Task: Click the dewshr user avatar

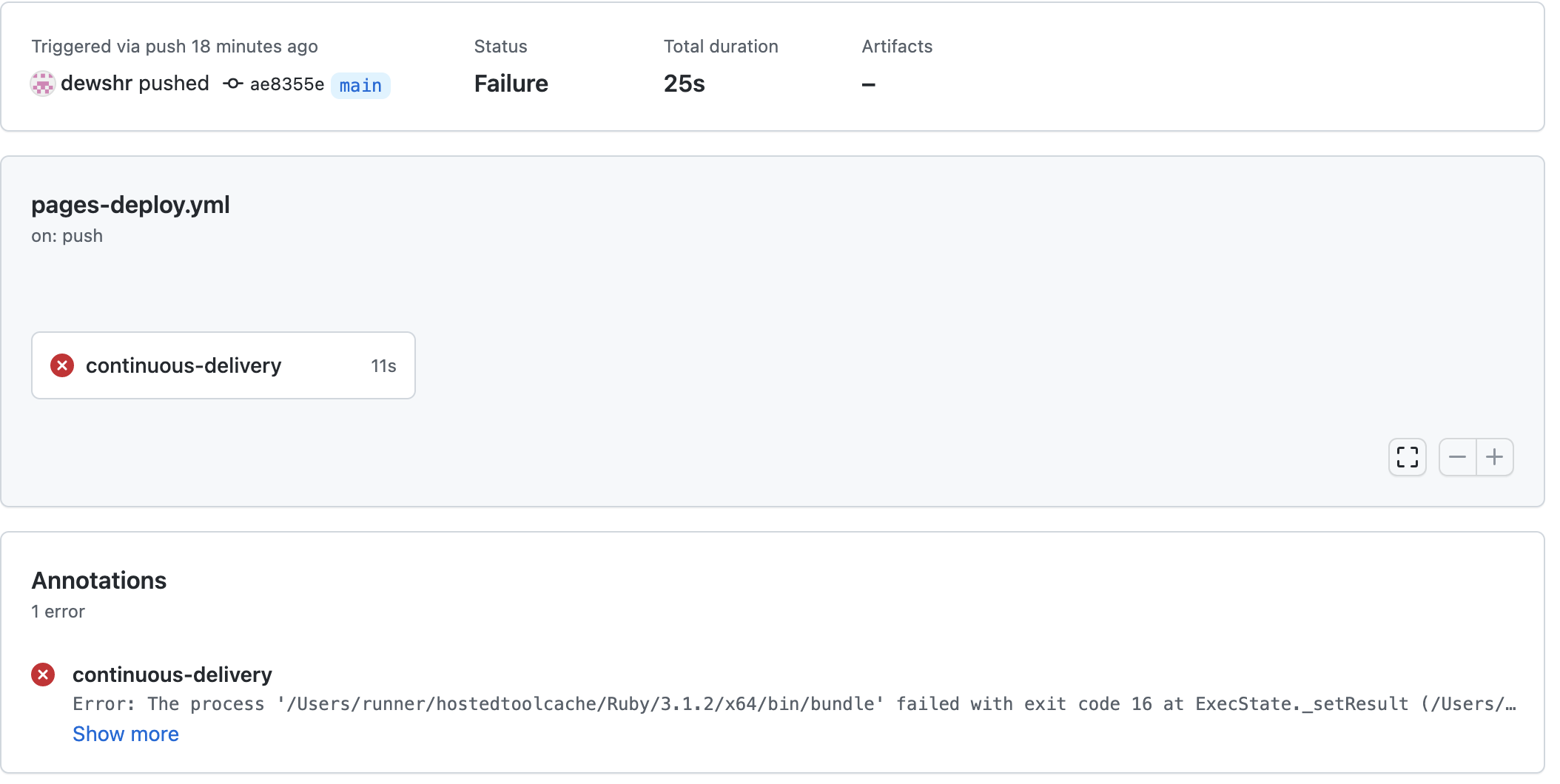Action: [43, 84]
